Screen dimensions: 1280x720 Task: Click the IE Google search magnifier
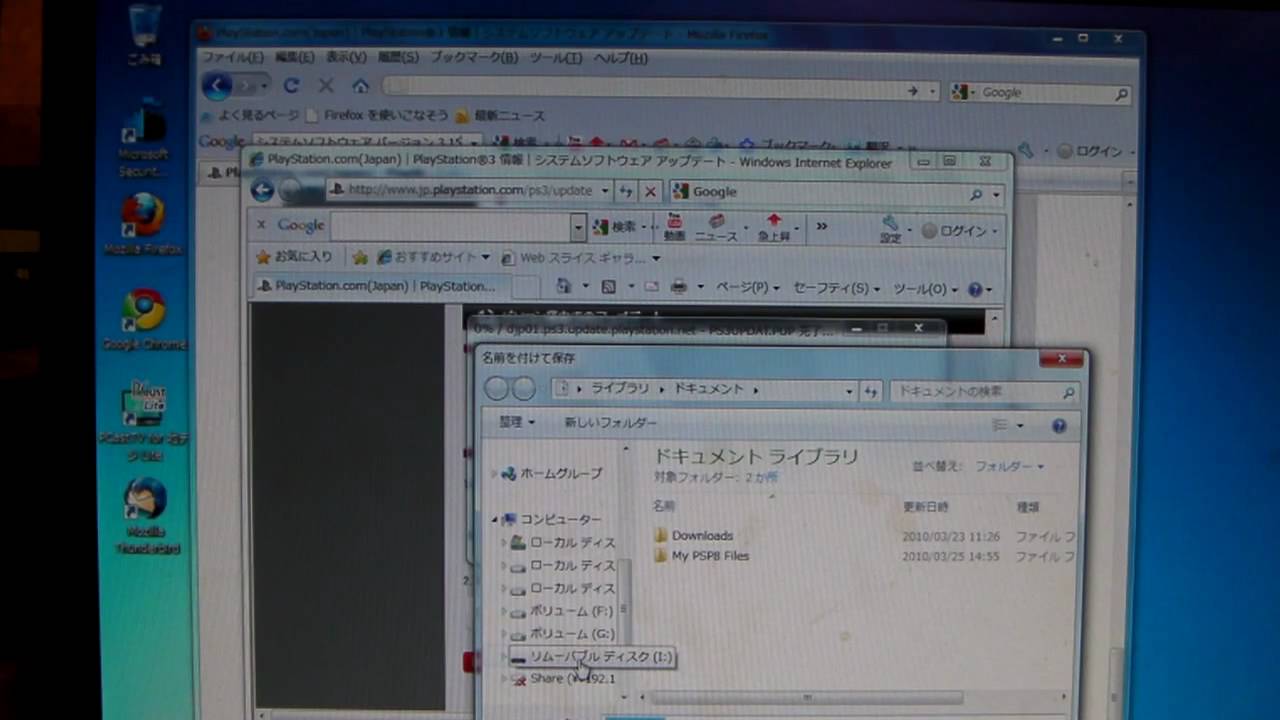tap(976, 194)
